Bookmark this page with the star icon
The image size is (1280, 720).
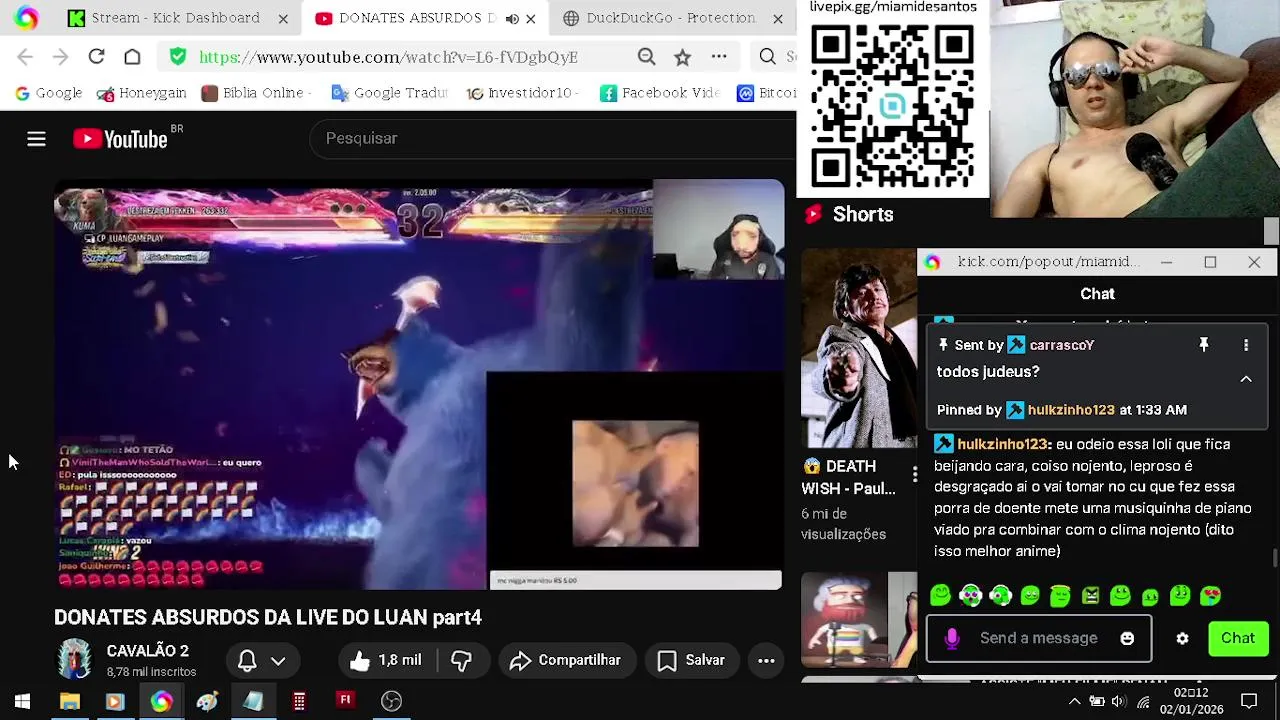682,57
